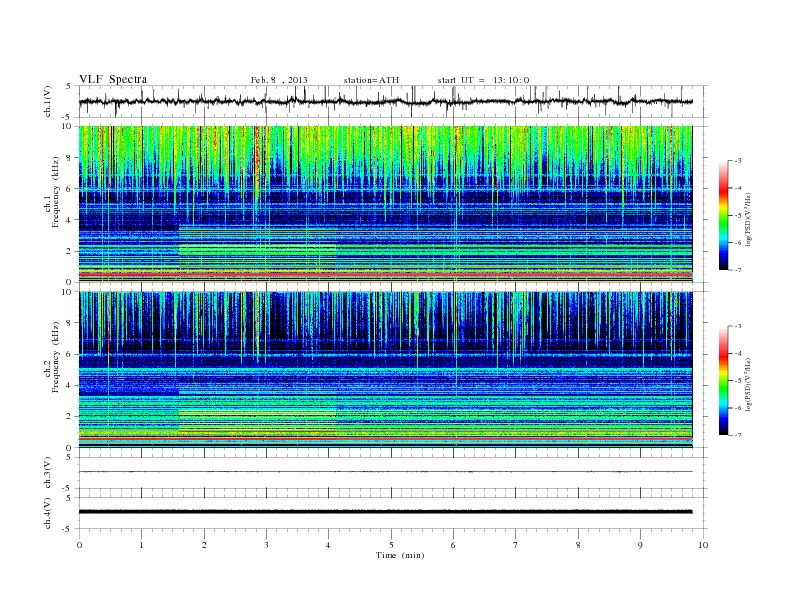Click the ch.1 PSD color scale bar
Screen dimensions: 792x612
(x=723, y=215)
